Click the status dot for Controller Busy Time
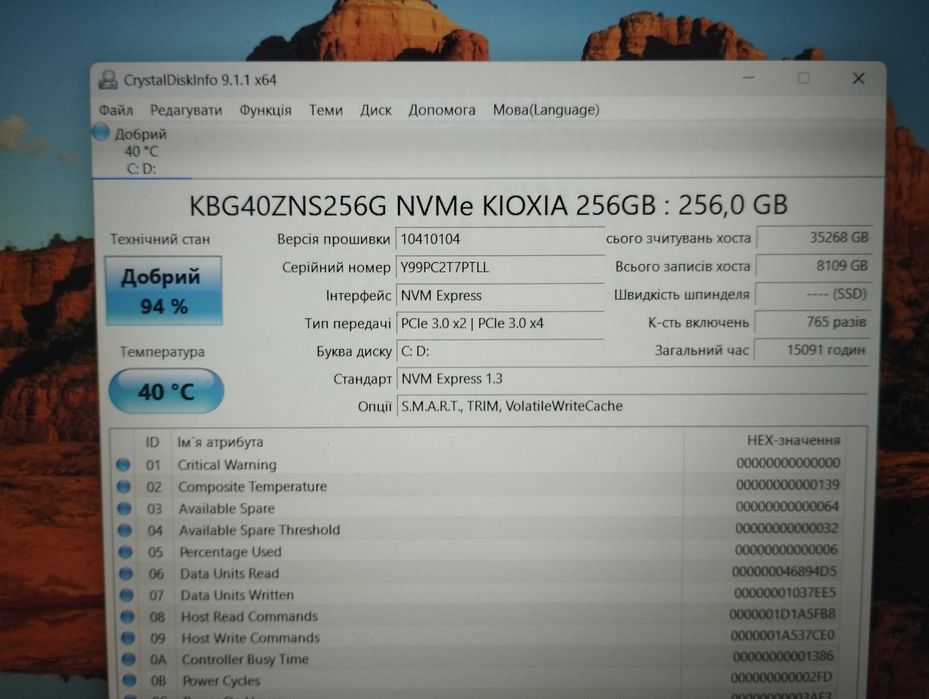 129,659
